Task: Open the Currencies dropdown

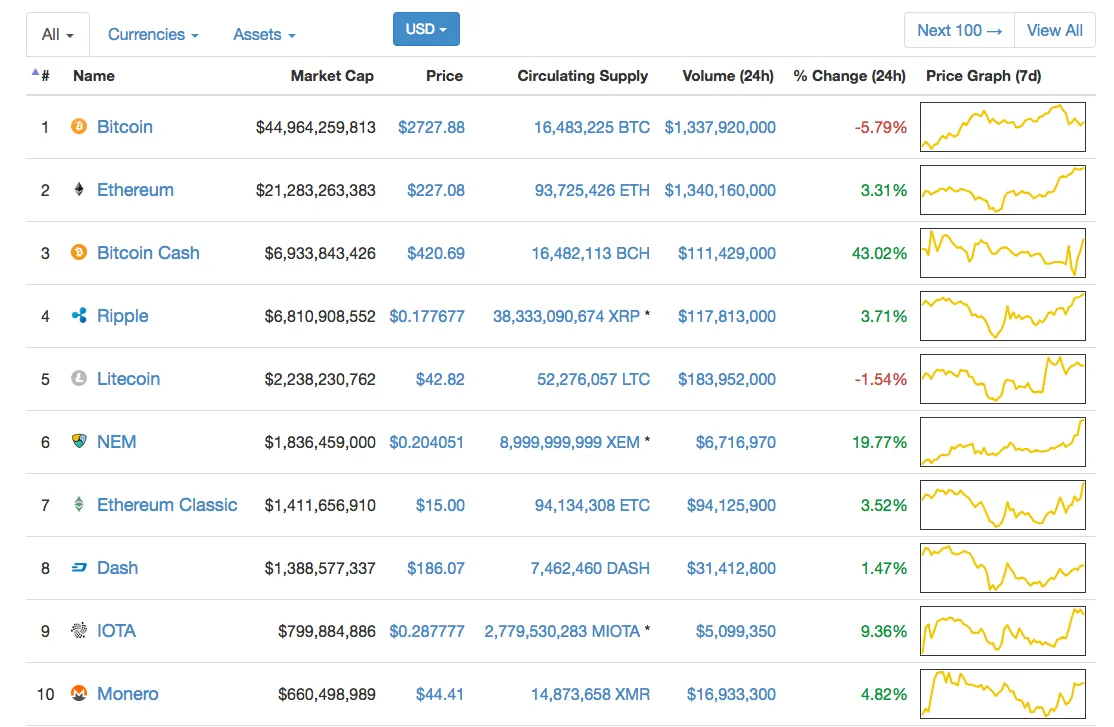Action: click(153, 34)
